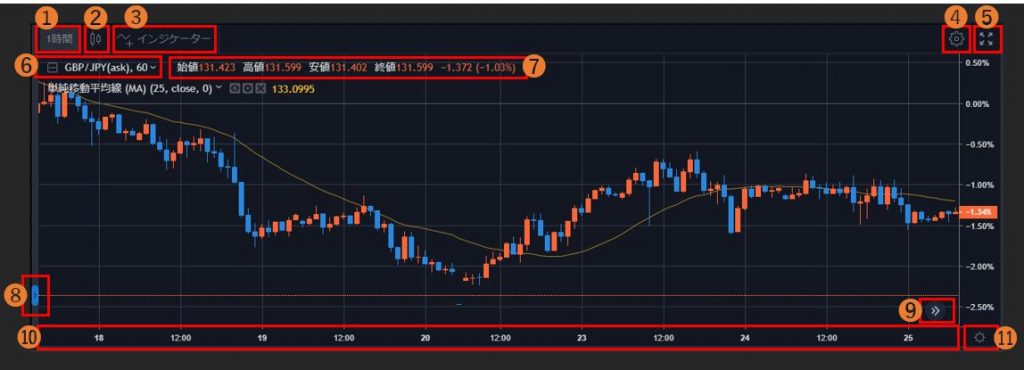Click the 高値131.599 high price value
Screen dimensions: 1024x370
click(272, 67)
